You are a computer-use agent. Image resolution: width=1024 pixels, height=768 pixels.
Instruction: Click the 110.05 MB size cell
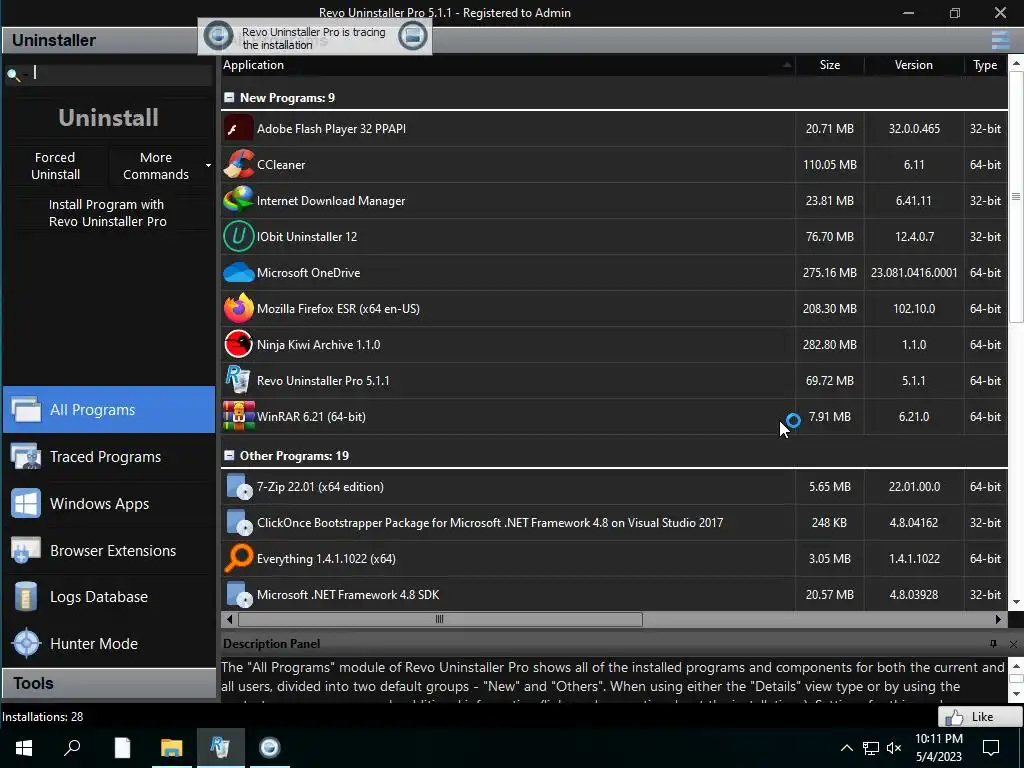pyautogui.click(x=830, y=165)
